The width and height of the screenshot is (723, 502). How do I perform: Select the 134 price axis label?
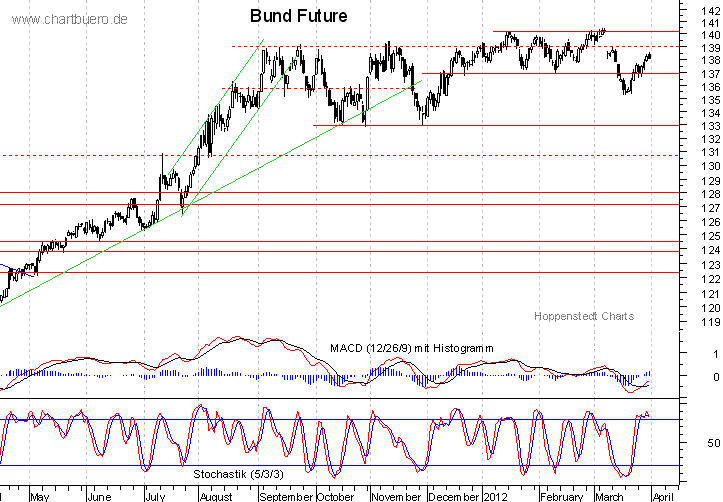tap(710, 112)
